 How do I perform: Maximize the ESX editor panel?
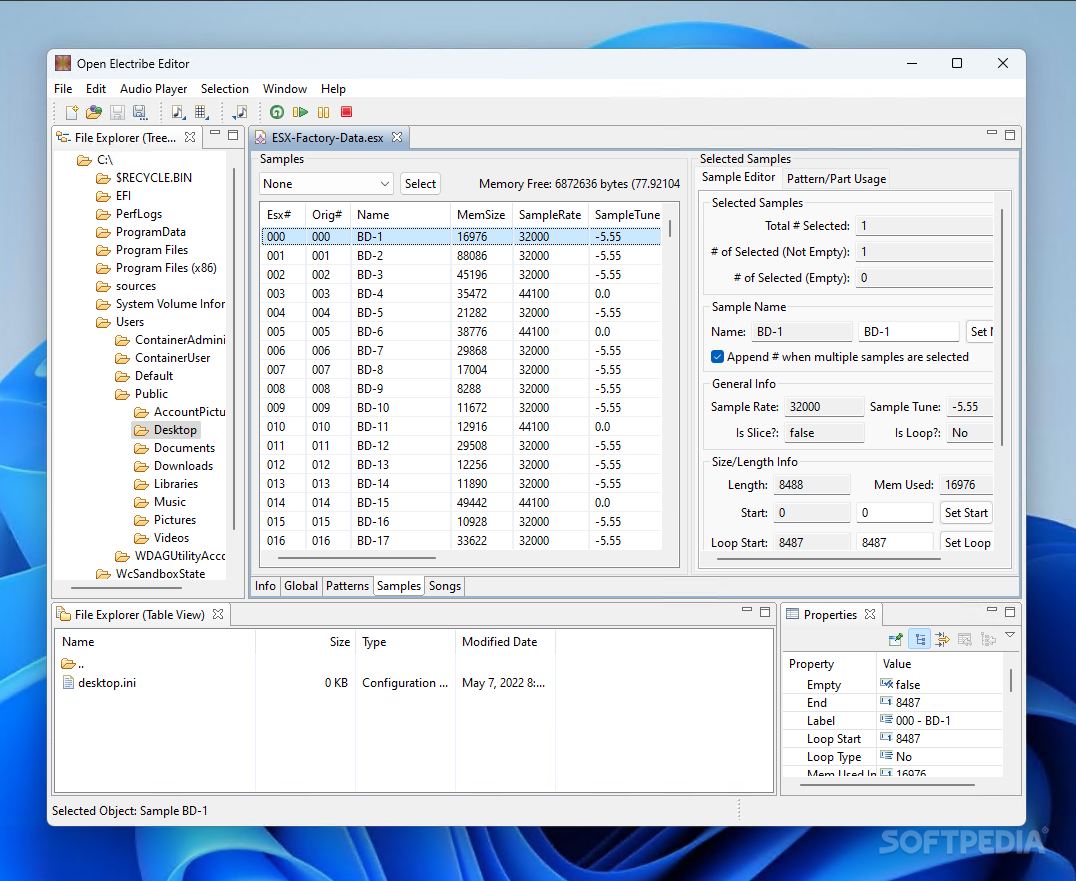pos(1010,135)
